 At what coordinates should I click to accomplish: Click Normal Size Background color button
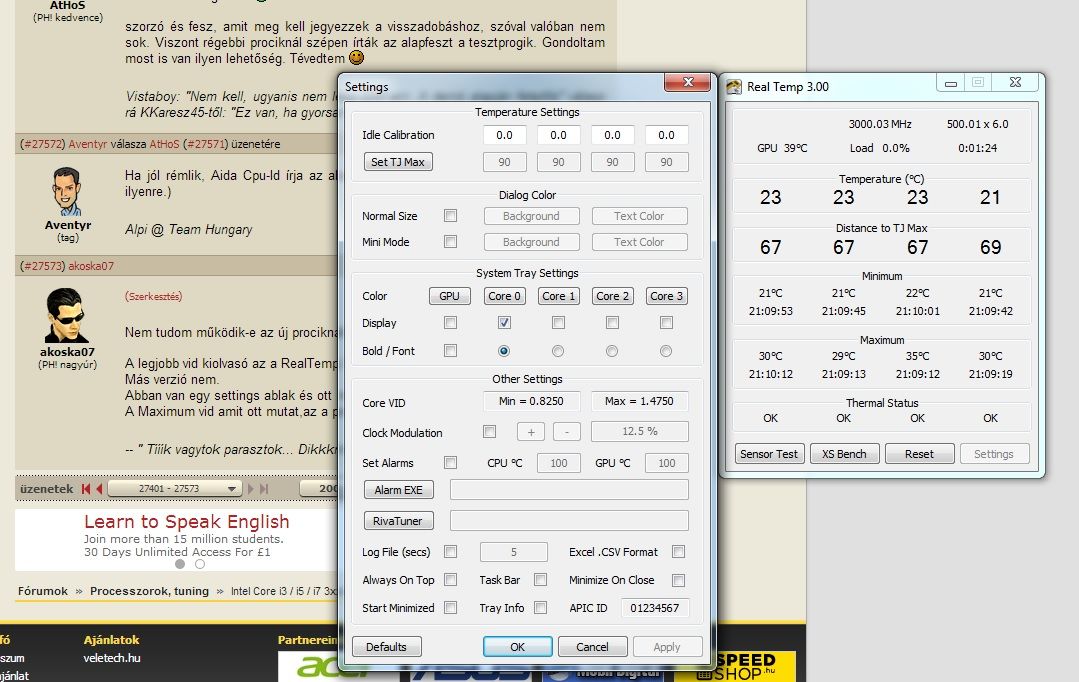(531, 216)
